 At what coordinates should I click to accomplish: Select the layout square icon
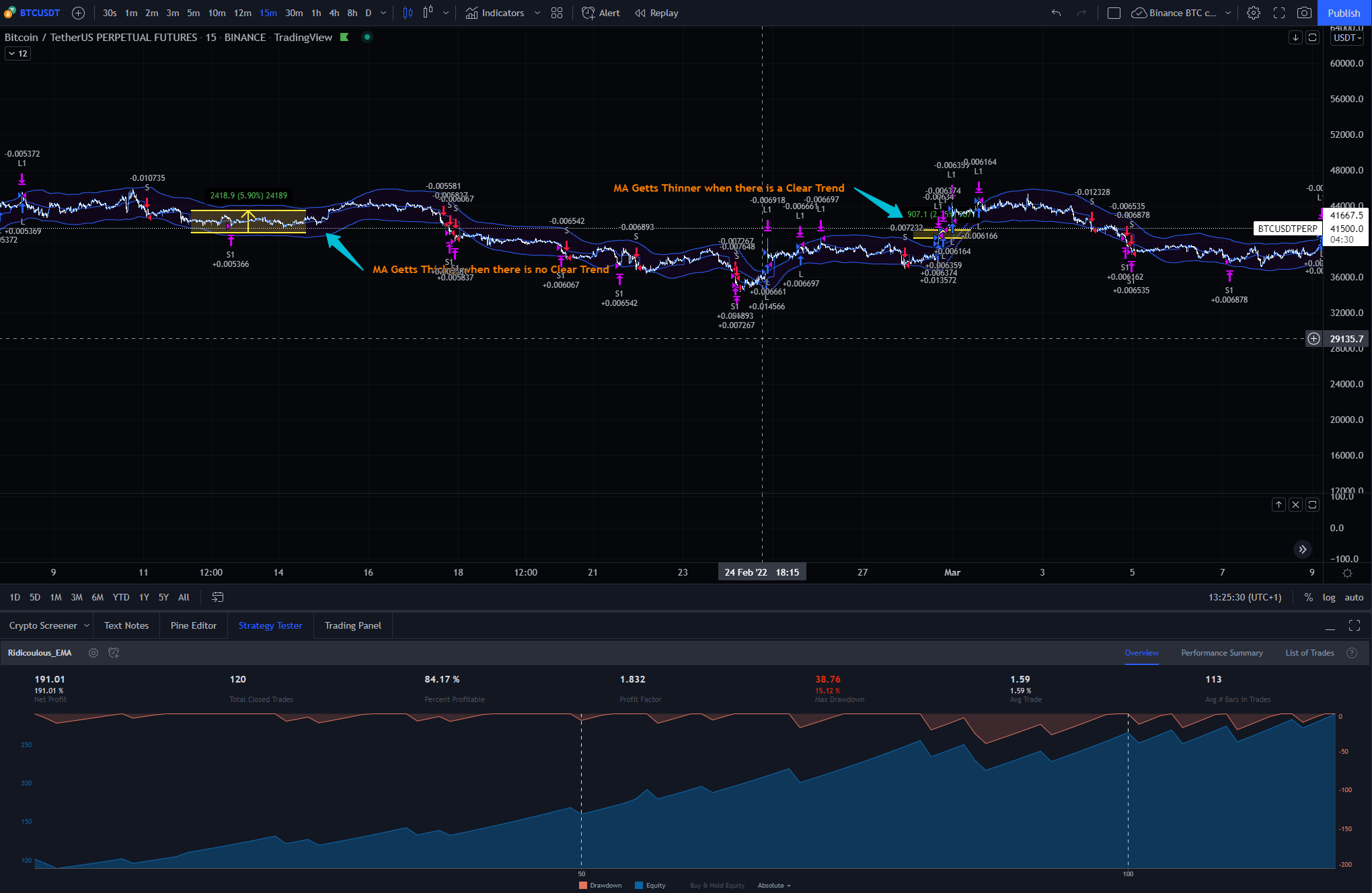point(1114,13)
